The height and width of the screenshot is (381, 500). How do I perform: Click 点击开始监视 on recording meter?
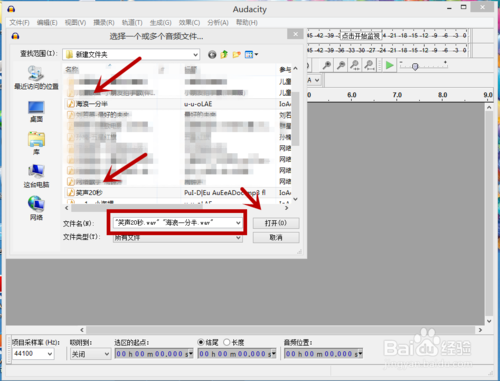361,36
